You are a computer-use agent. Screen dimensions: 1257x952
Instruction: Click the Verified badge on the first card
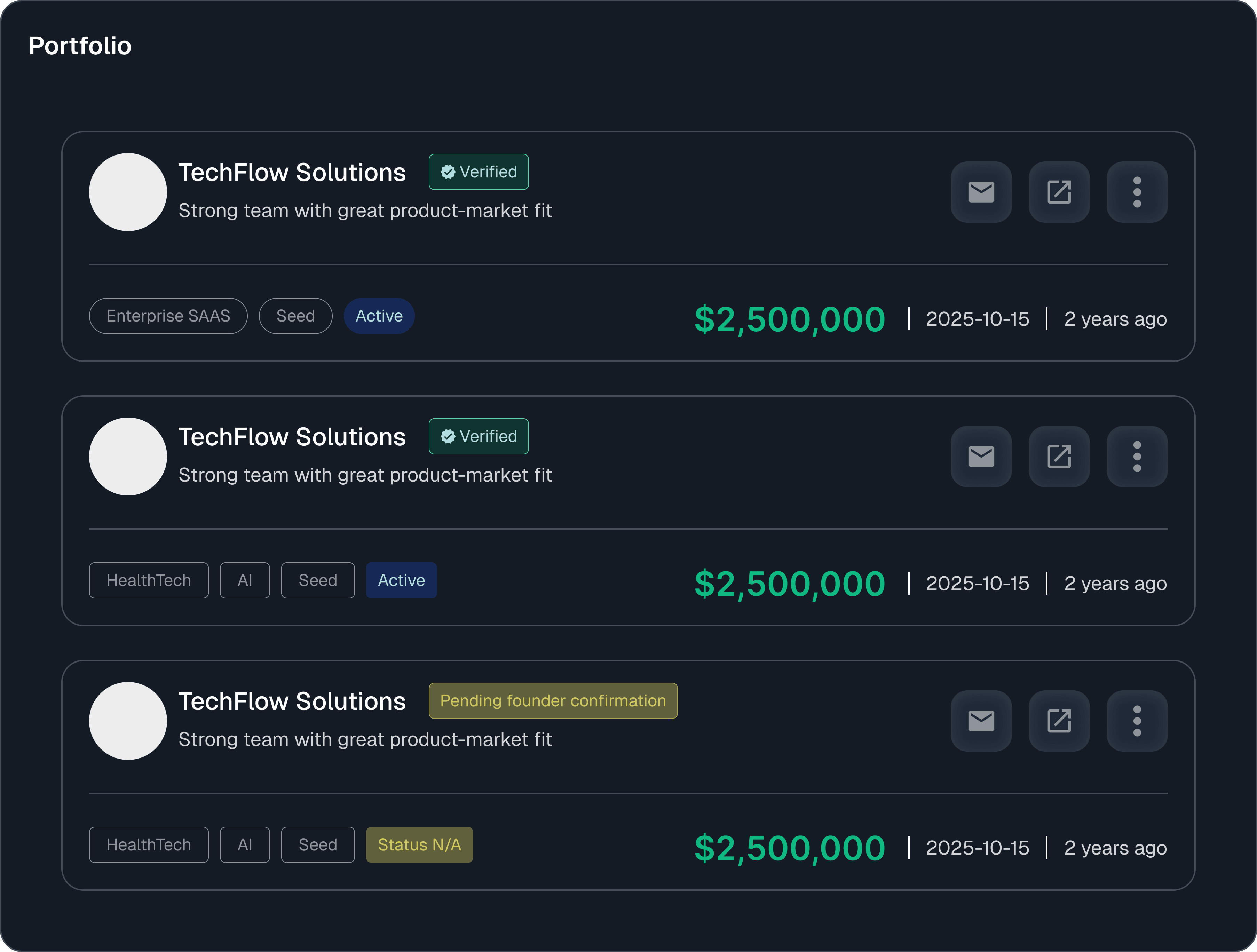click(x=479, y=172)
